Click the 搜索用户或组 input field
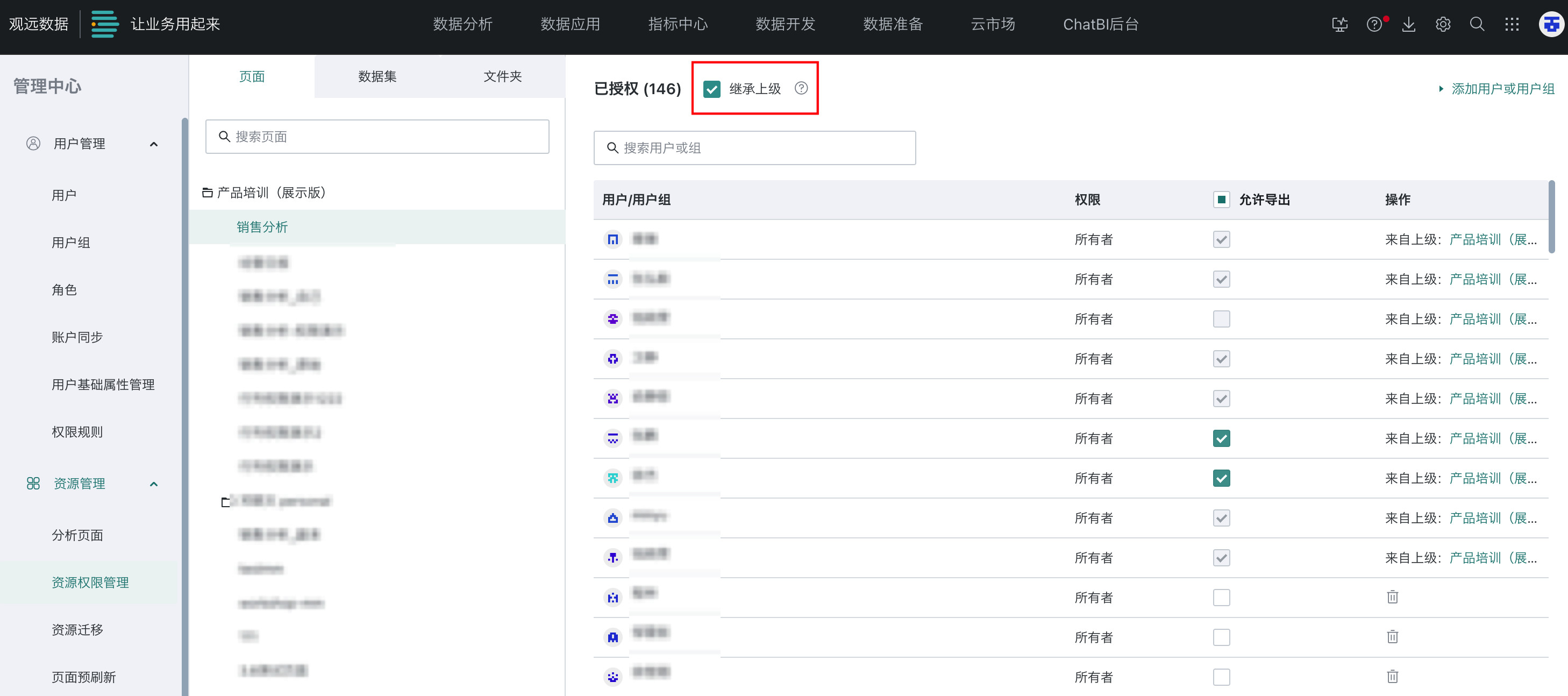The image size is (1568, 696). 755,148
